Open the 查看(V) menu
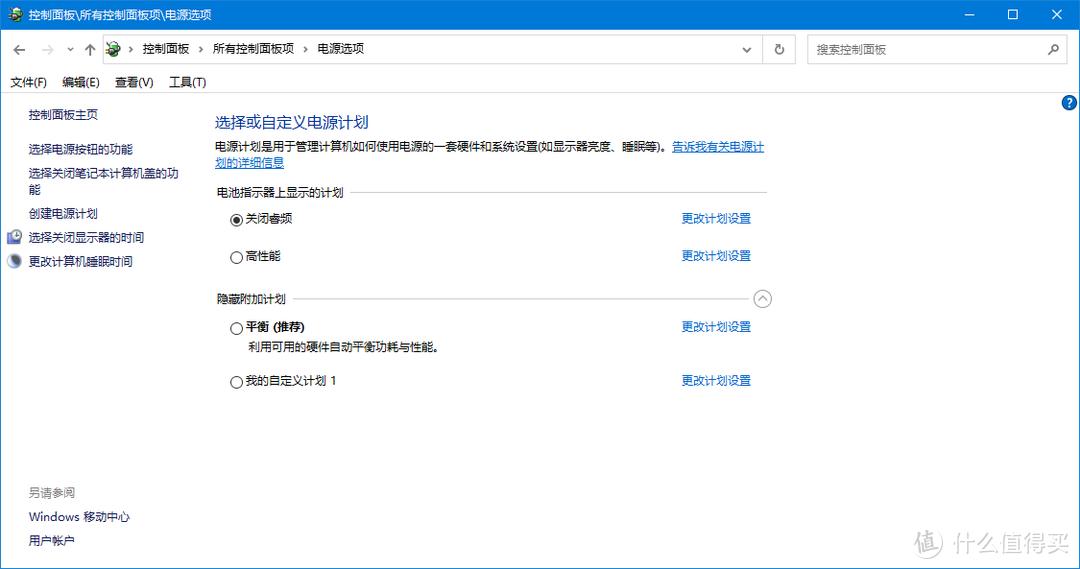The image size is (1080, 569). [x=134, y=82]
